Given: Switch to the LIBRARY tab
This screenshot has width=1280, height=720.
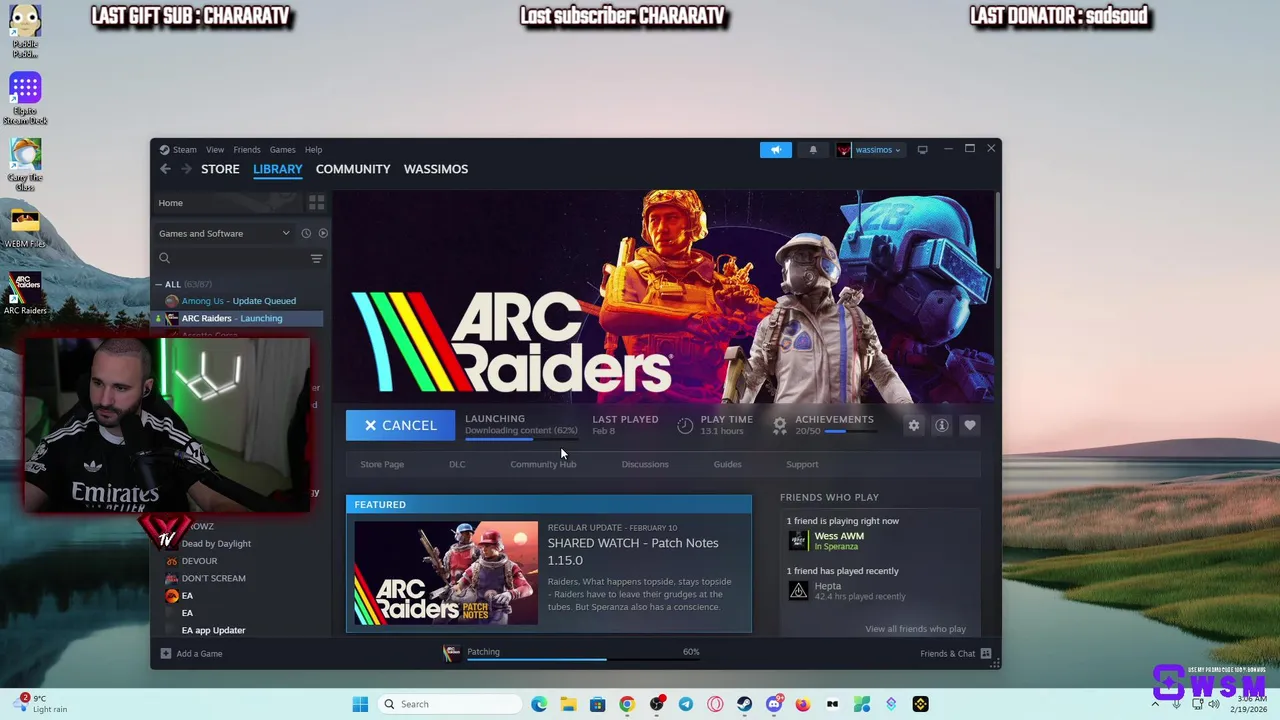Looking at the screenshot, I should click(277, 169).
